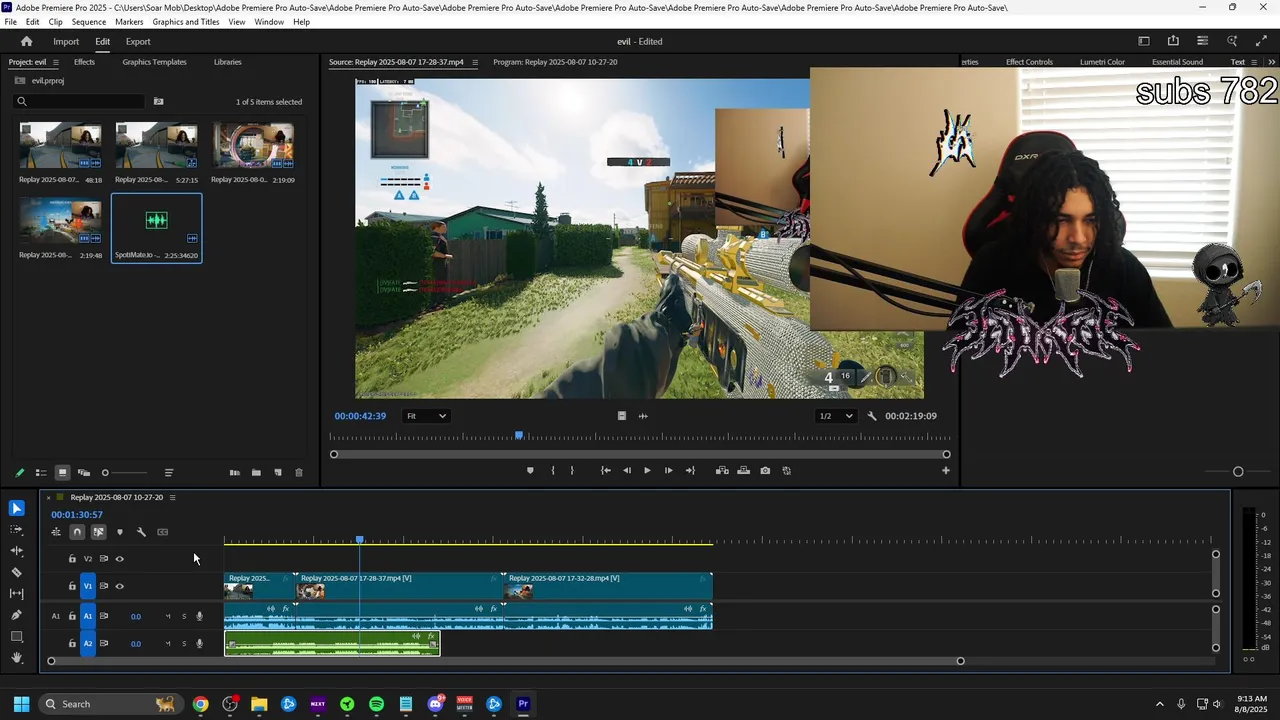This screenshot has width=1280, height=720.
Task: Go to the Export workspace
Action: 138,41
